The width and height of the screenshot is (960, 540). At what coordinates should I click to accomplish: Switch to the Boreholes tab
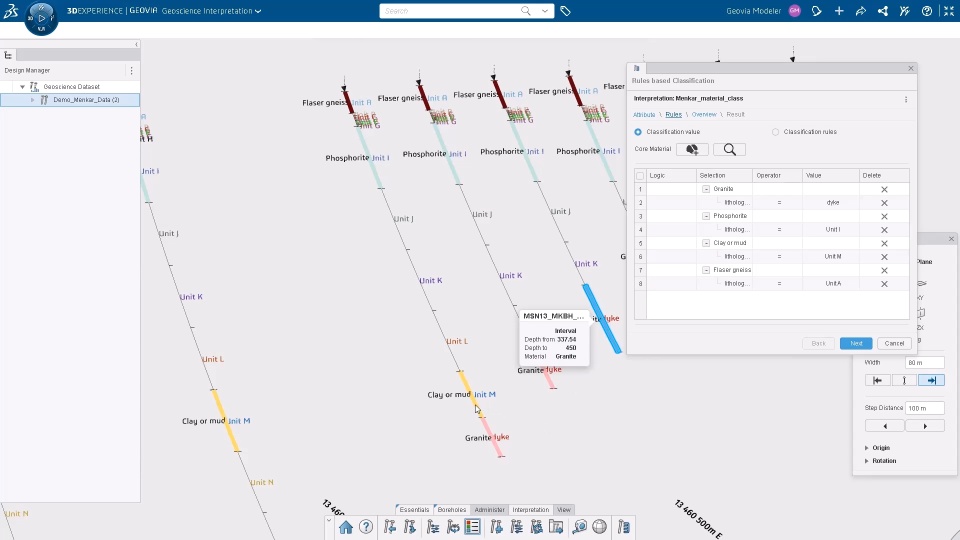pos(452,509)
